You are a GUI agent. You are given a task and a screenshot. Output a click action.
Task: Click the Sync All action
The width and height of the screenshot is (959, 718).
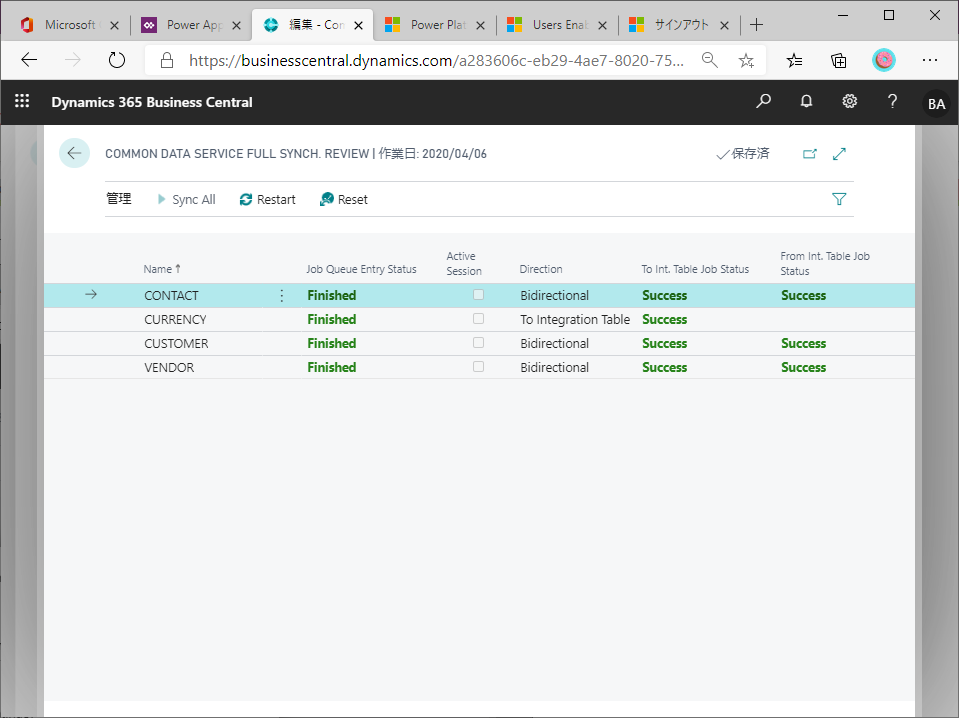click(x=186, y=199)
